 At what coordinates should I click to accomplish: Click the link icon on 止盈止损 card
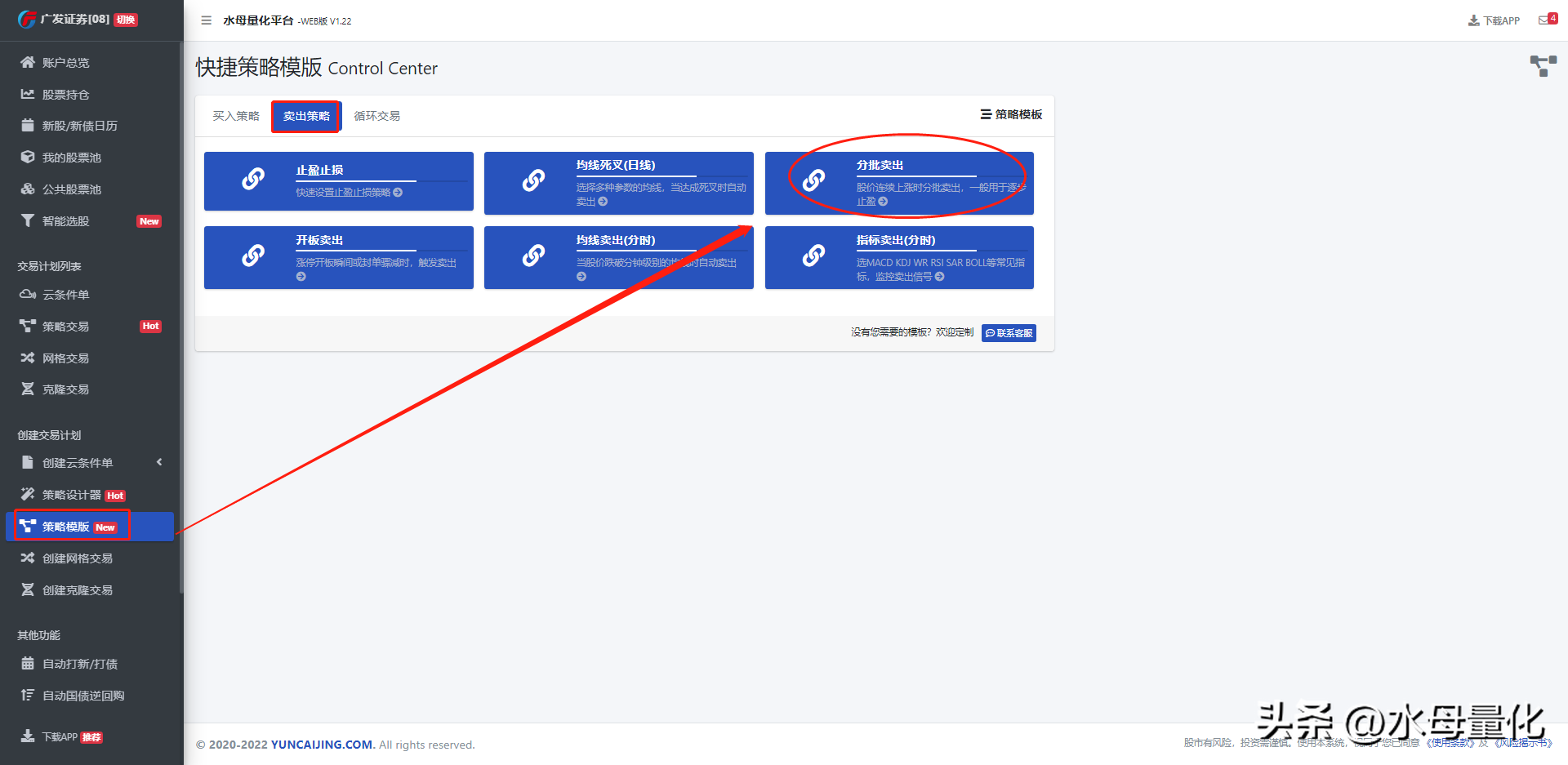[x=253, y=179]
